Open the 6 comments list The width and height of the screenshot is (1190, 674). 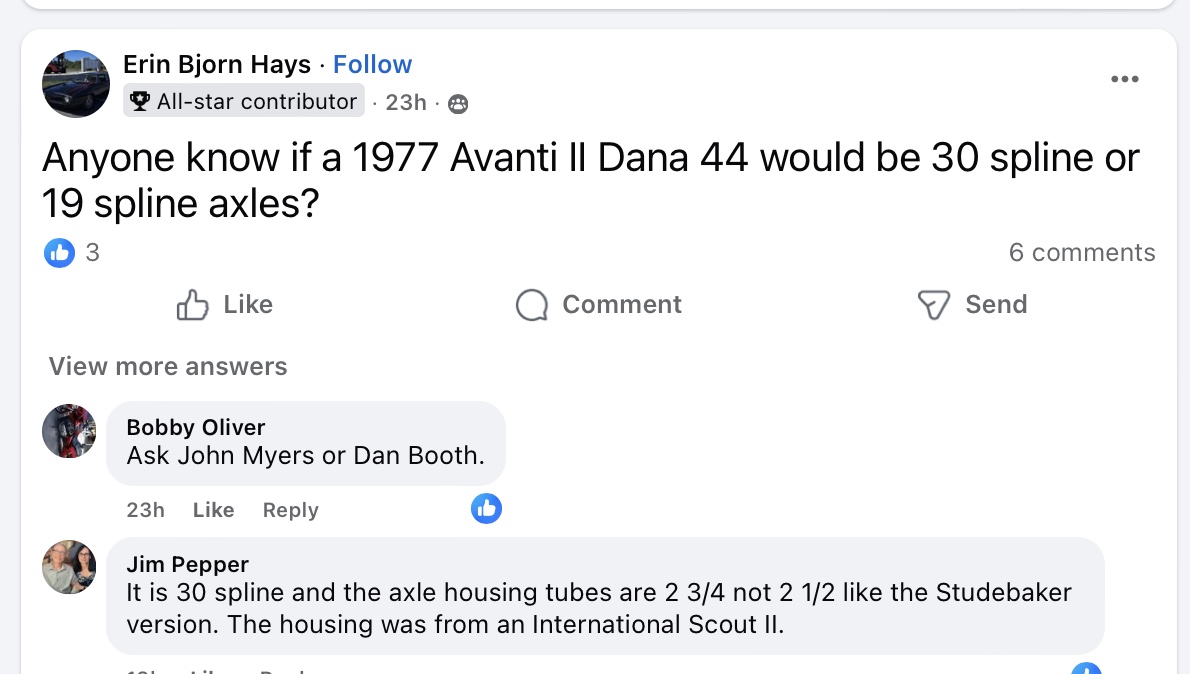pyautogui.click(x=1081, y=253)
